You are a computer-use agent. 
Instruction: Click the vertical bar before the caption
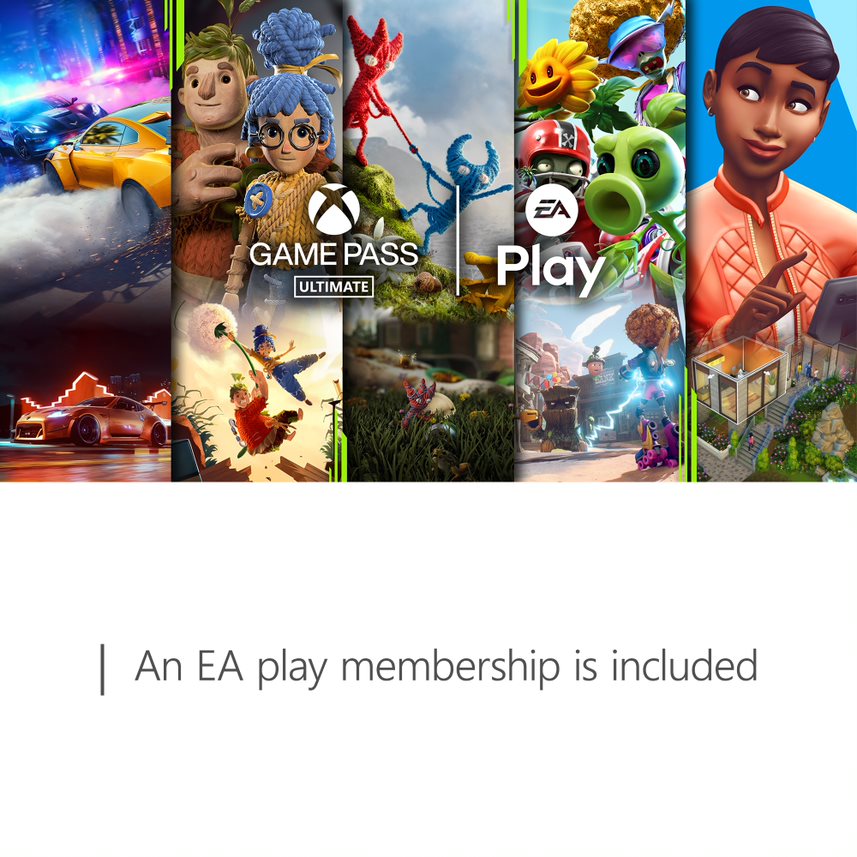(102, 670)
